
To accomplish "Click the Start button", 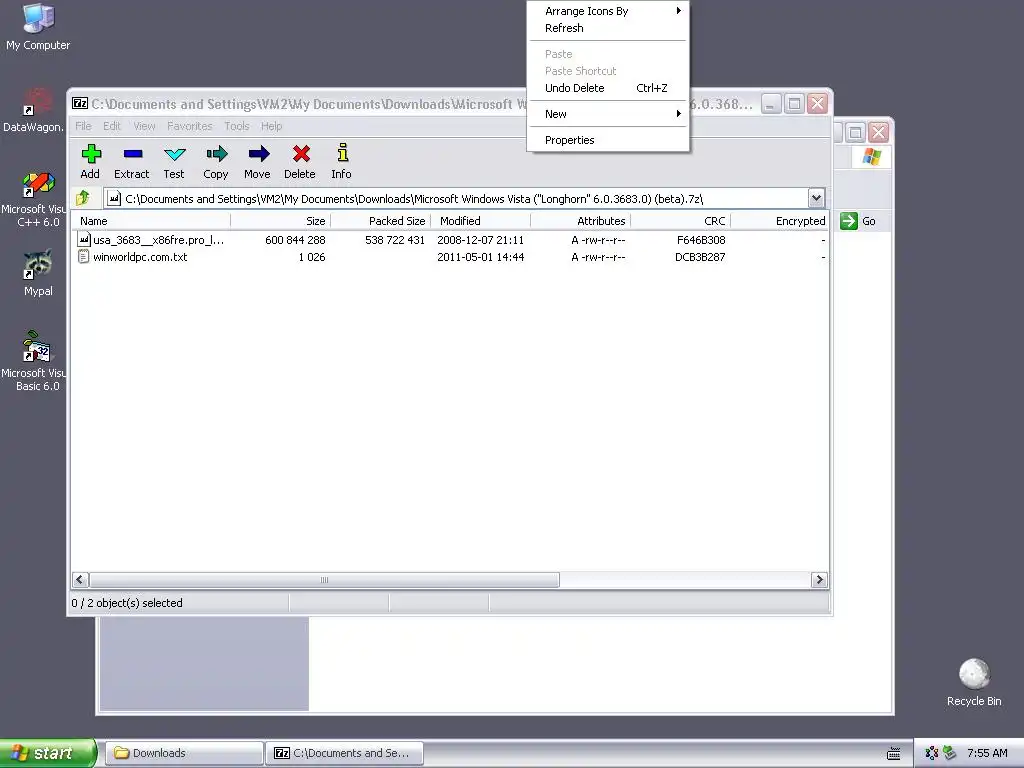I will 48,753.
